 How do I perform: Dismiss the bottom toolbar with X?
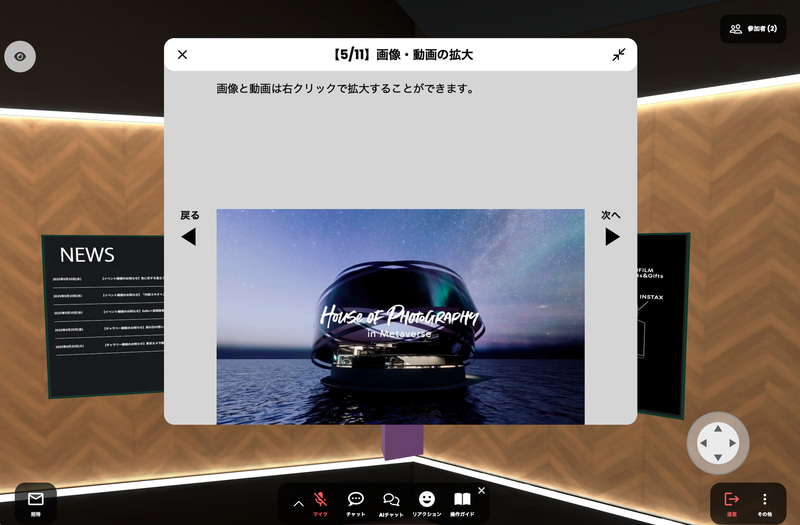(x=481, y=490)
